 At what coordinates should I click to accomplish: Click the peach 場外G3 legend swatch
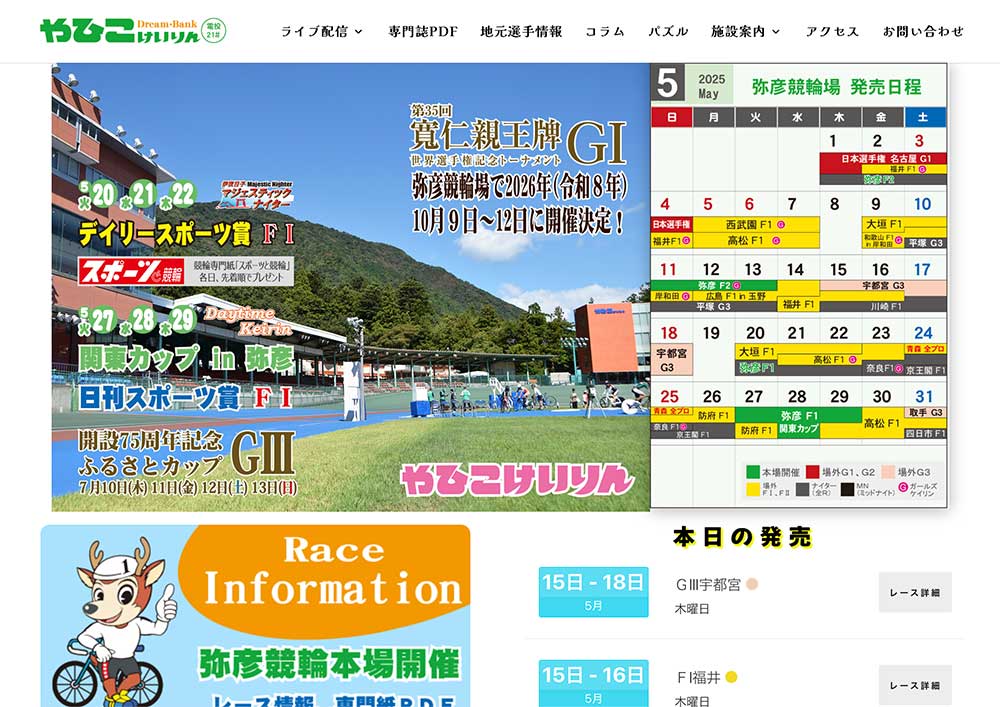[x=888, y=472]
